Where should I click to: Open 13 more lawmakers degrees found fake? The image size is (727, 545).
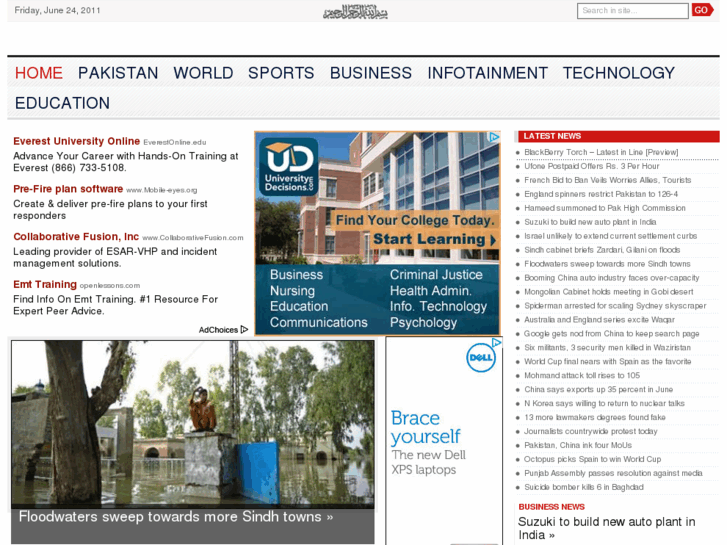595,417
